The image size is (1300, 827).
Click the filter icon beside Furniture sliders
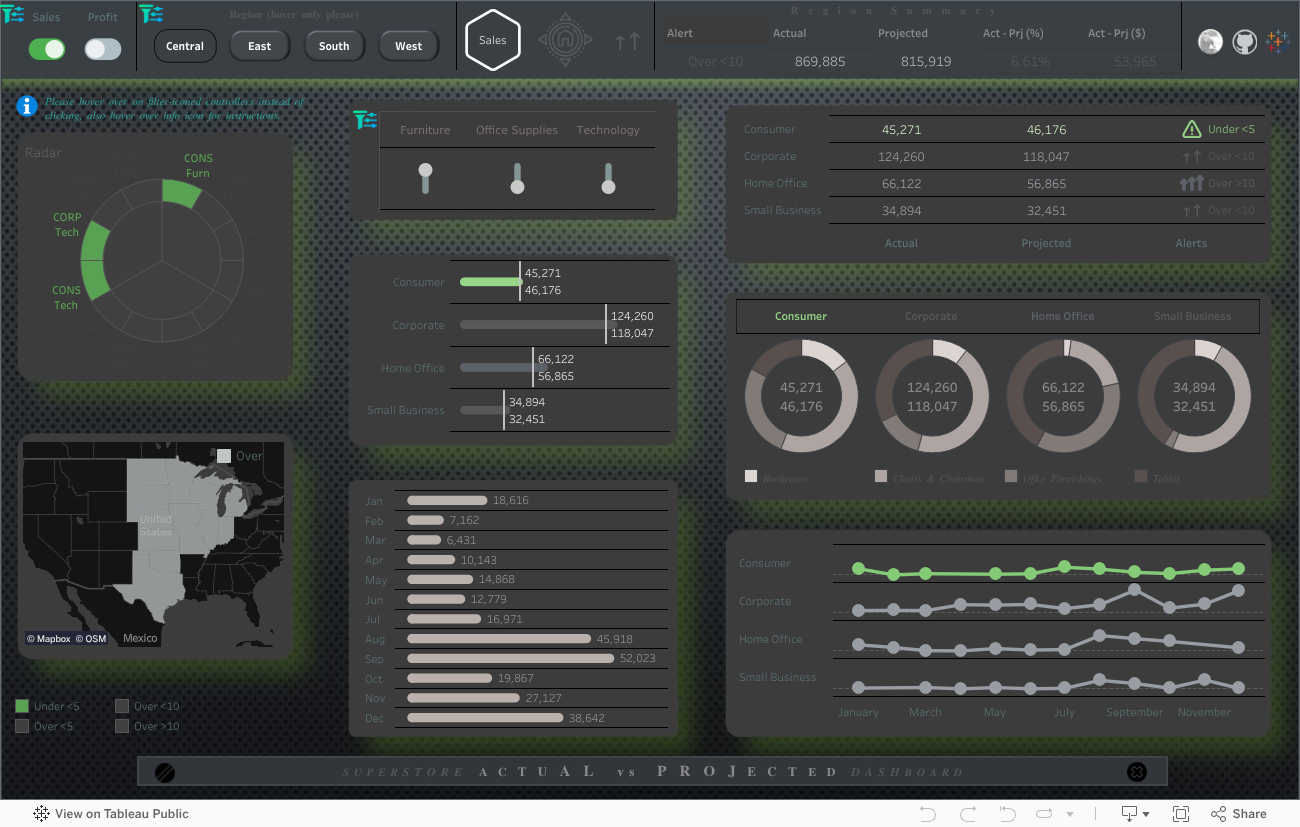click(366, 120)
